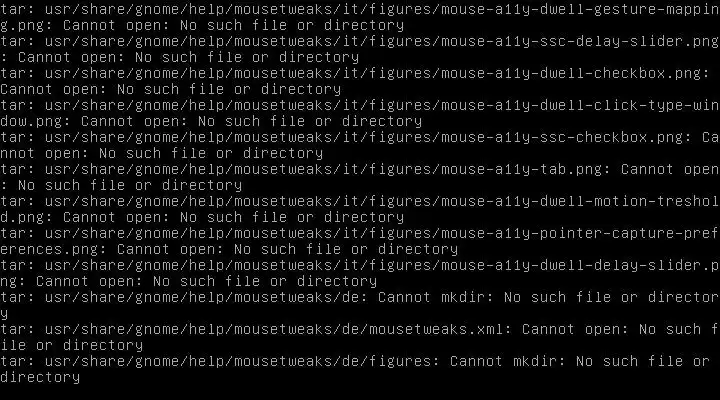Click the lone 'y' wrapped line
720x400 pixels.
tap(4, 314)
